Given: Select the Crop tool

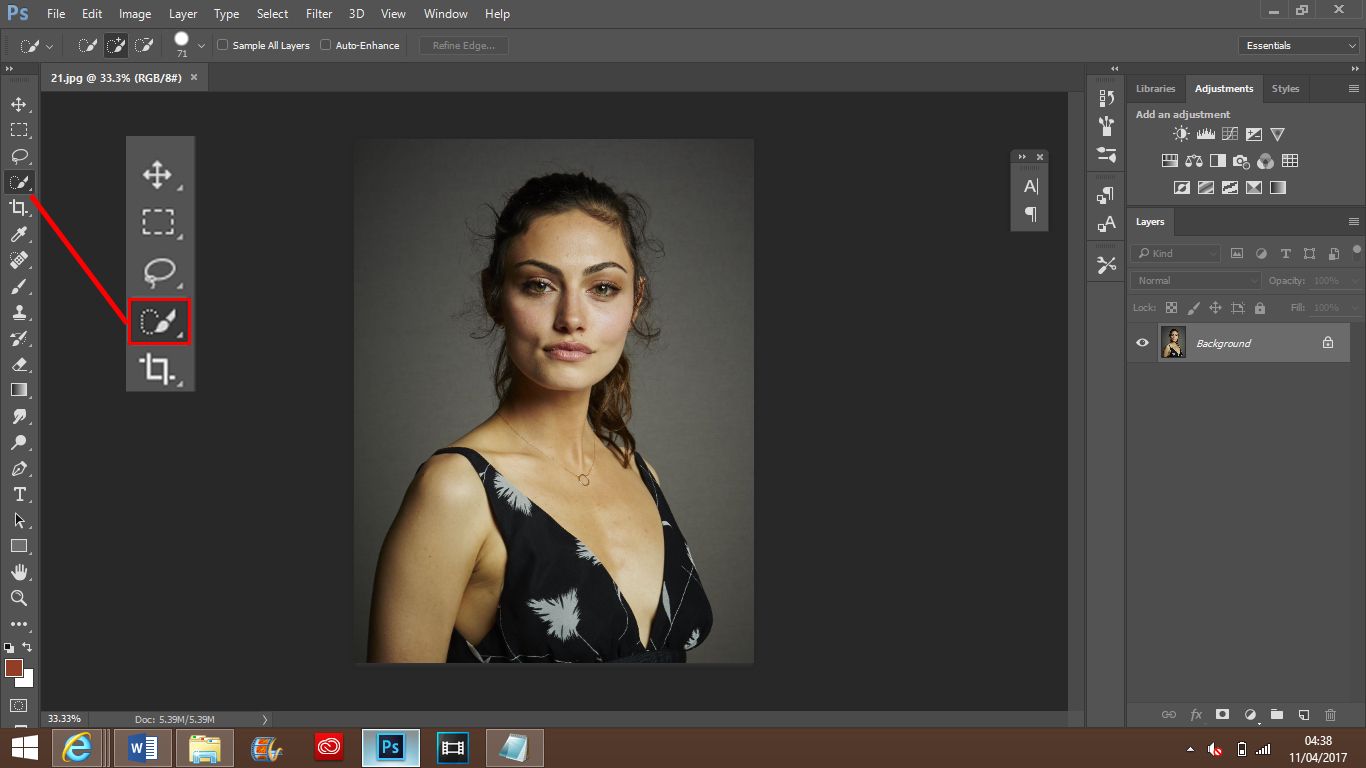Looking at the screenshot, I should (x=19, y=208).
